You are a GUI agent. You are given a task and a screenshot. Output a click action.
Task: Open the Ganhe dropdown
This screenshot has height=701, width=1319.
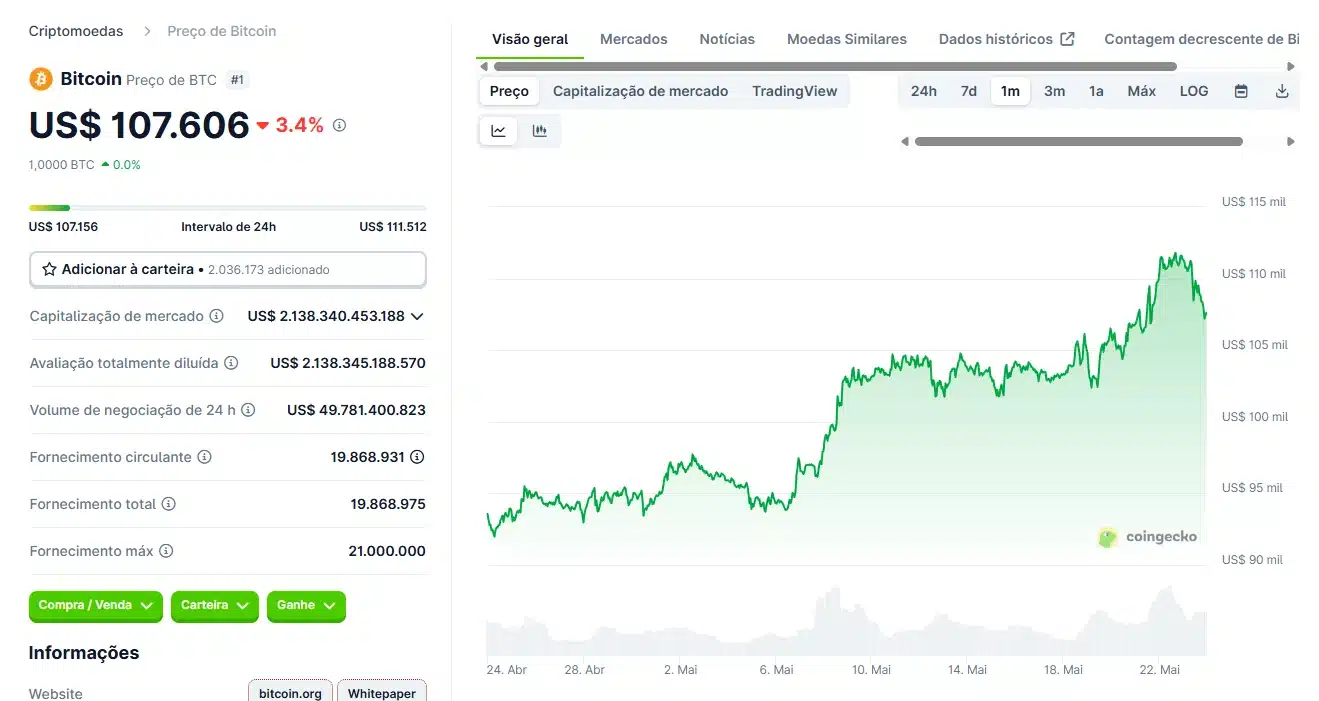point(306,606)
